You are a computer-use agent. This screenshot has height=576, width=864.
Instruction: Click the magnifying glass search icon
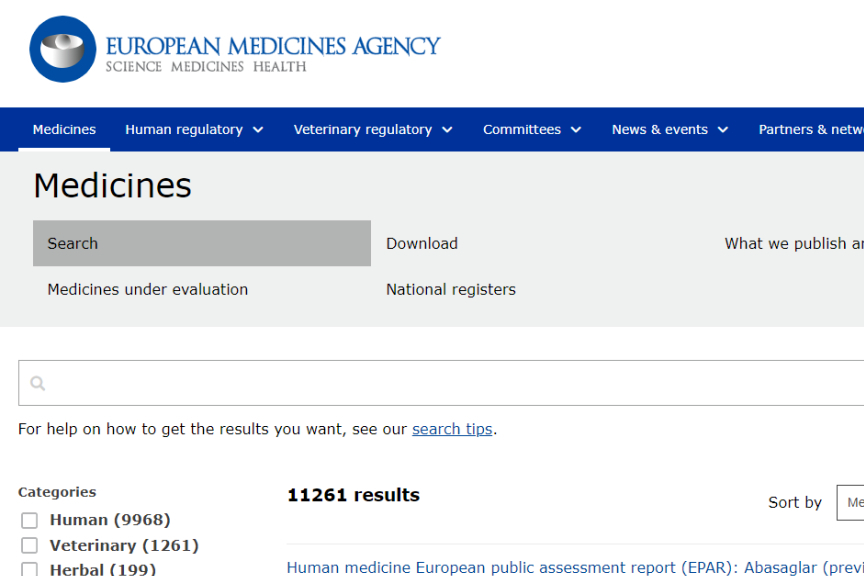pos(38,383)
